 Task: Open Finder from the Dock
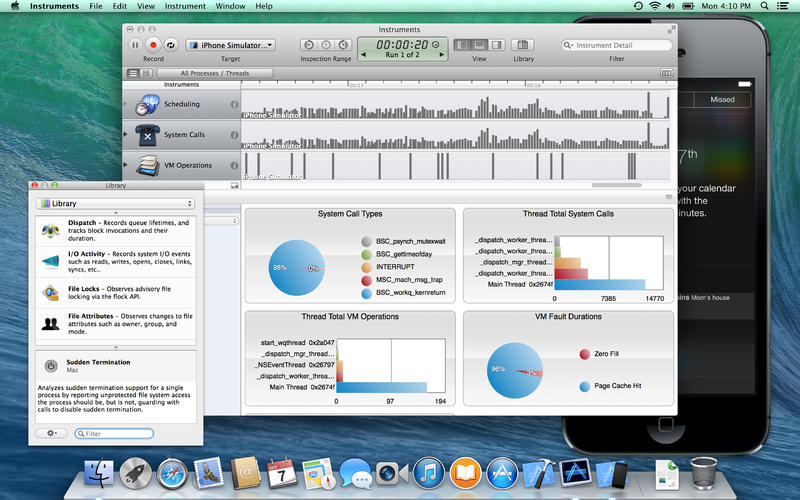point(98,473)
